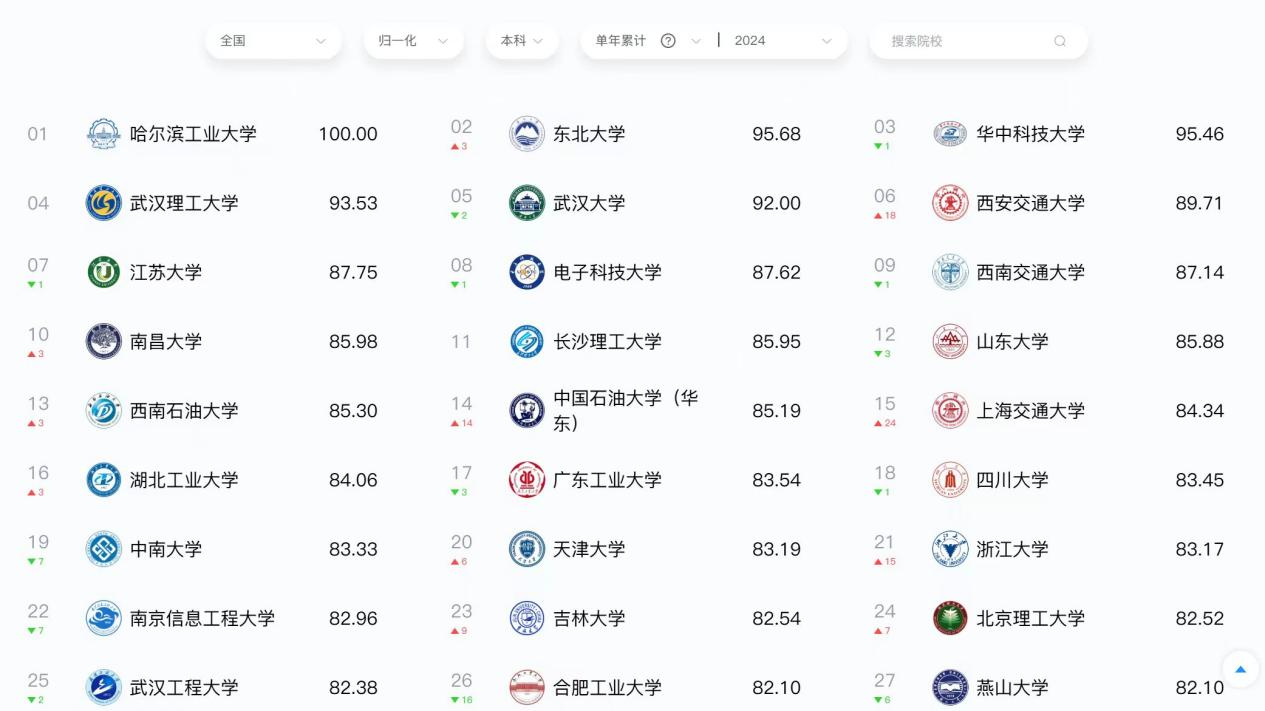Viewport: 1265px width, 711px height.
Task: Open the 南京信息工程大学 entry
Action: tap(202, 618)
